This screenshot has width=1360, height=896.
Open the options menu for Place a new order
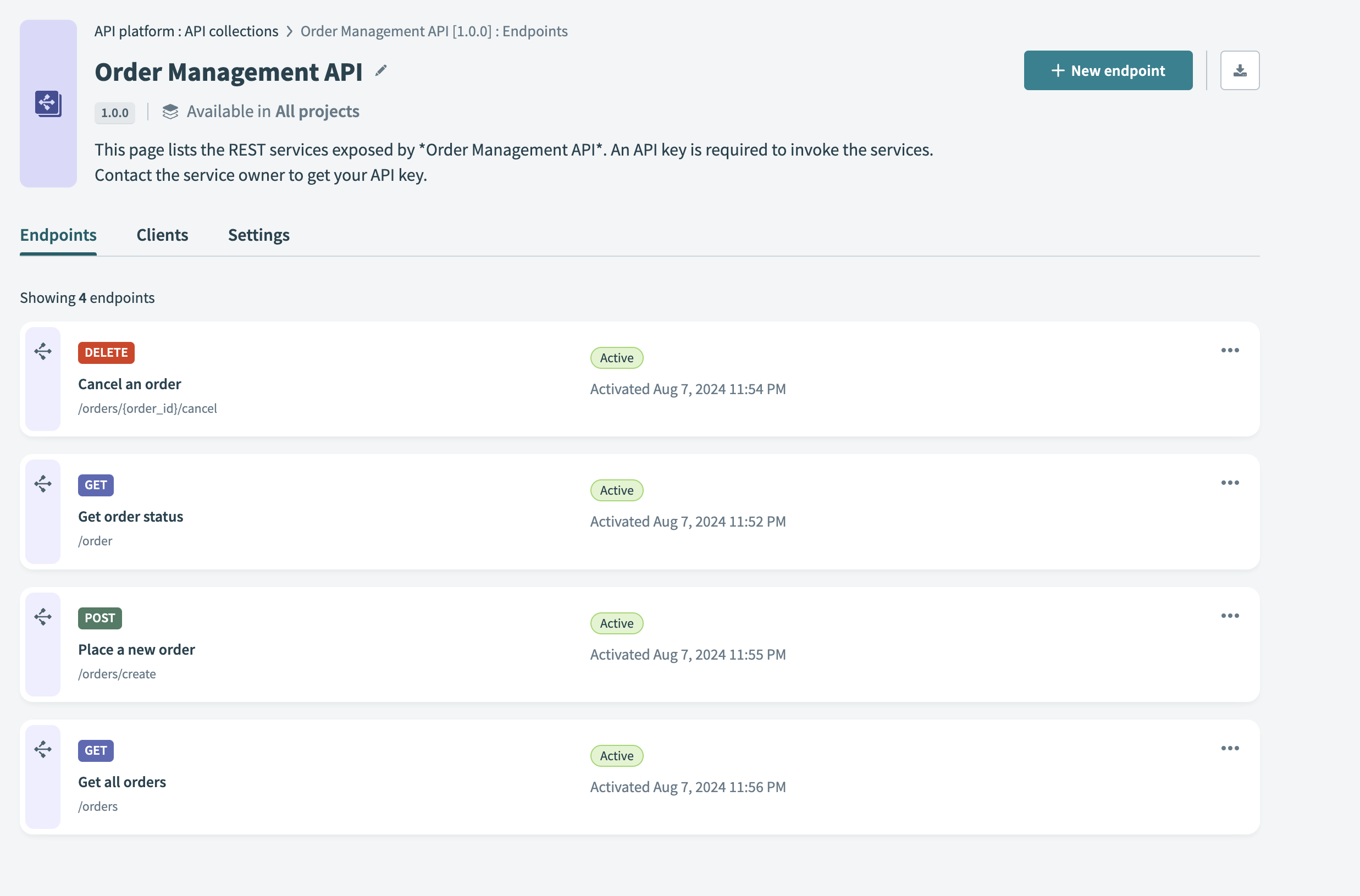(1230, 616)
